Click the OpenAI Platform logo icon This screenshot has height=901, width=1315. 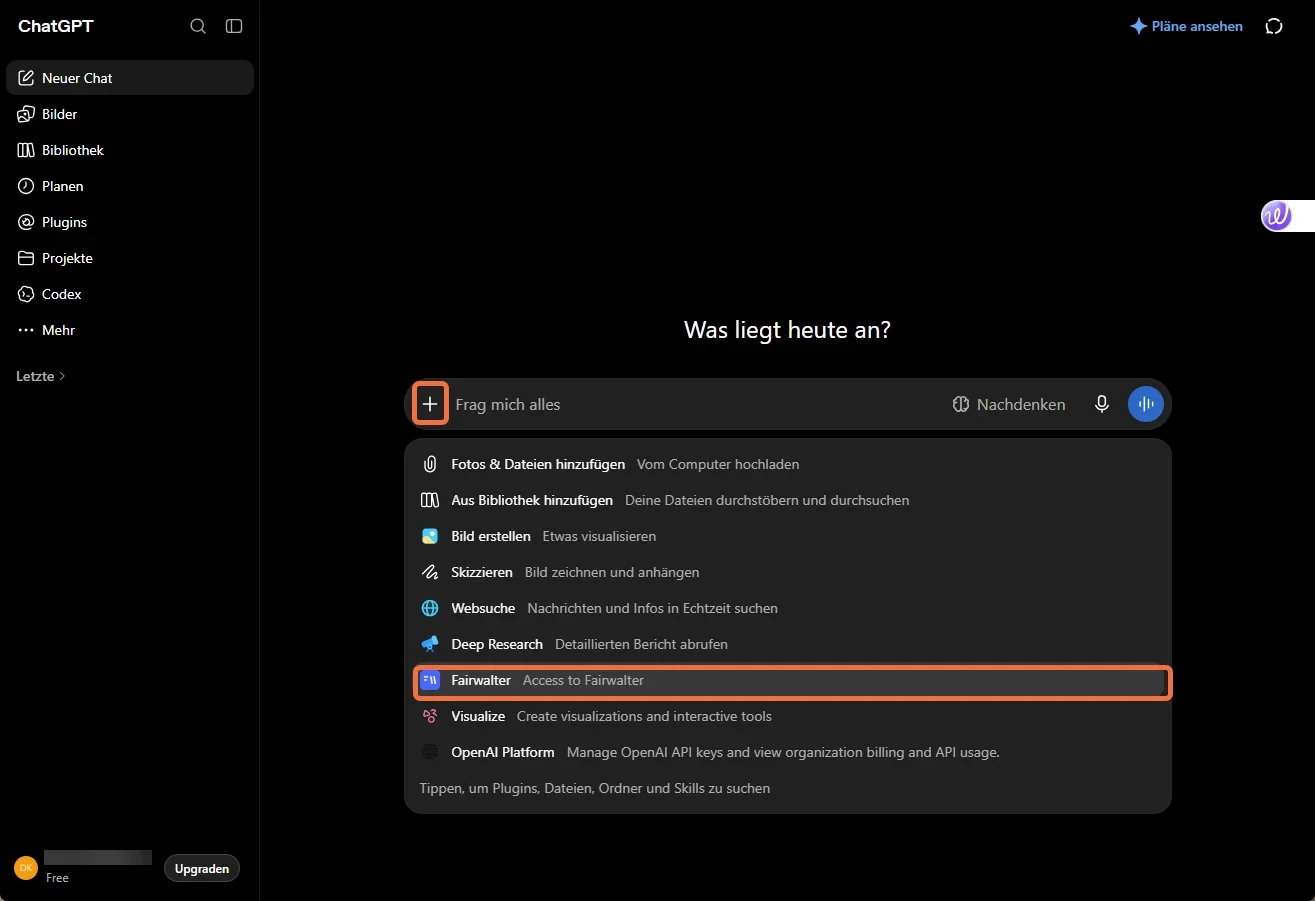pos(430,752)
